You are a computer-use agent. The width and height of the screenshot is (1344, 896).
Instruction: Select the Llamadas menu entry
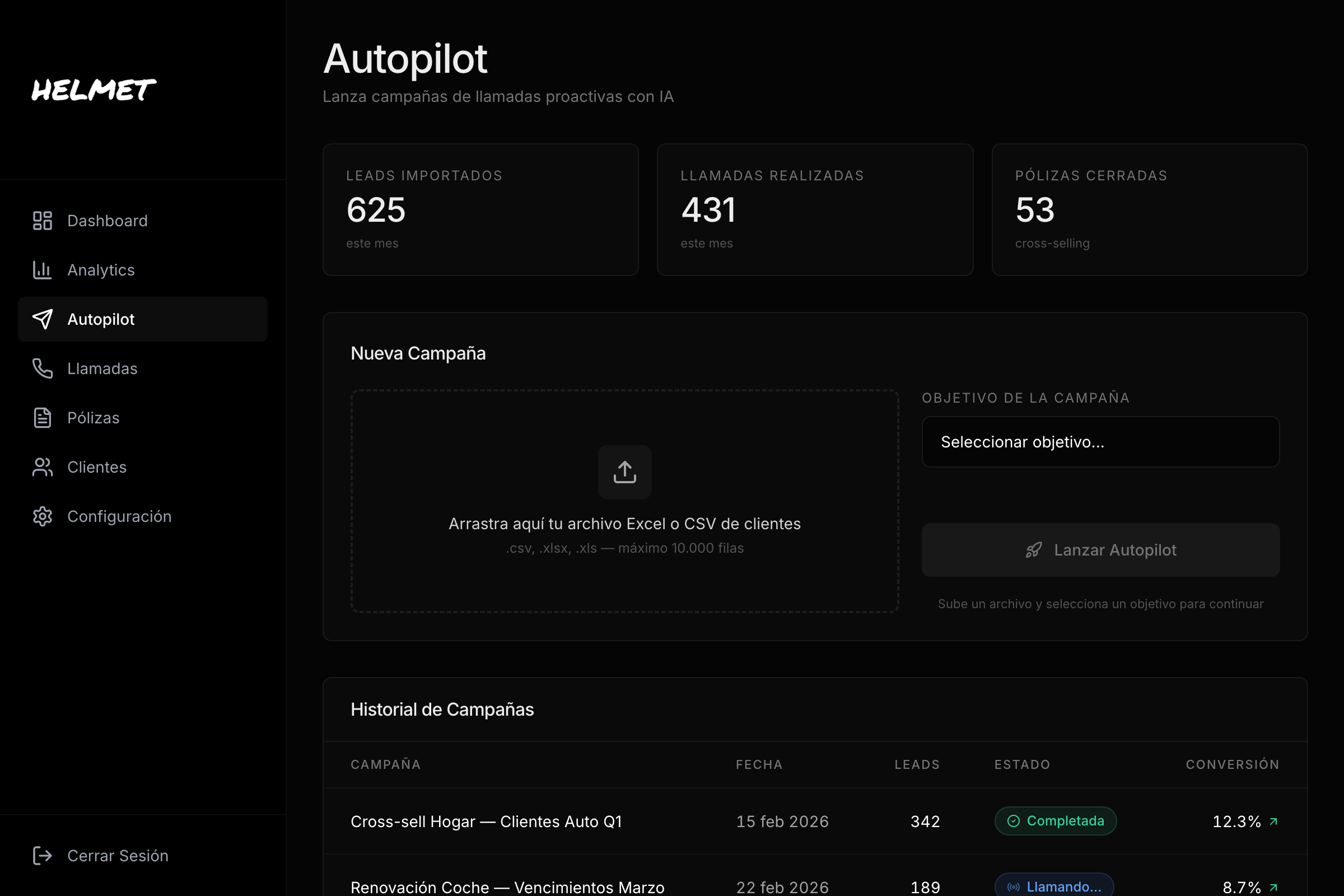102,368
